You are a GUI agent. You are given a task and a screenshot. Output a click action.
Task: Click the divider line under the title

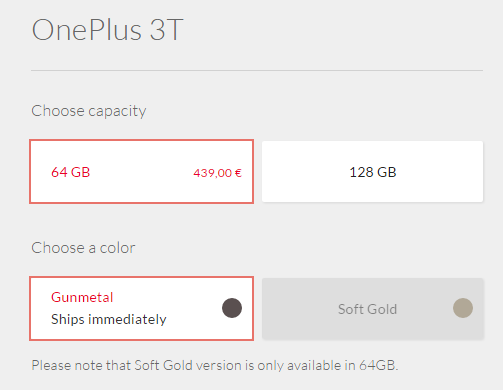point(257,71)
